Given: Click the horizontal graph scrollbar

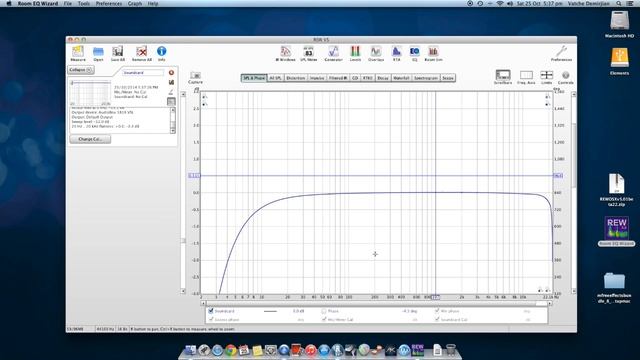Looking at the screenshot, I should (376, 303).
